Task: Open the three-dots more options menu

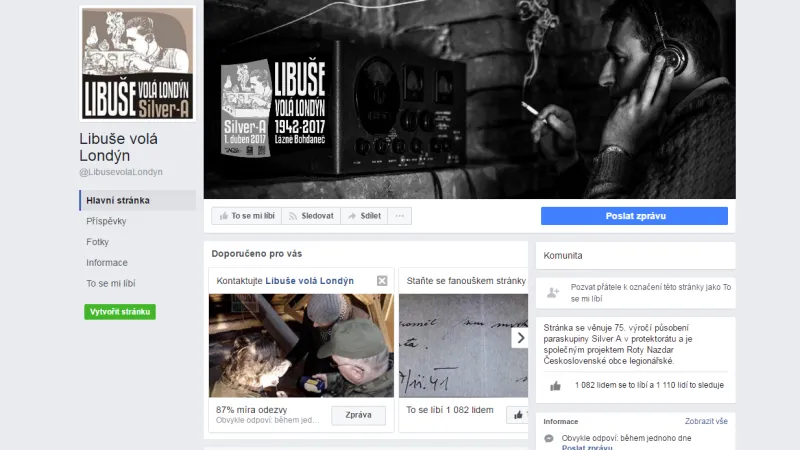Action: tap(399, 216)
